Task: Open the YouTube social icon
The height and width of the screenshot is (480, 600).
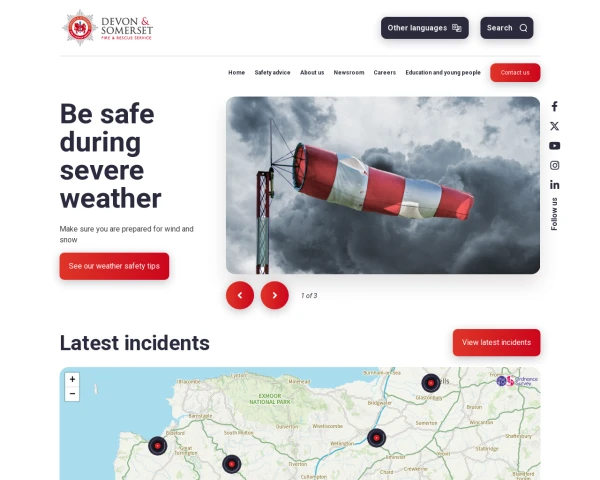Action: 554,146
